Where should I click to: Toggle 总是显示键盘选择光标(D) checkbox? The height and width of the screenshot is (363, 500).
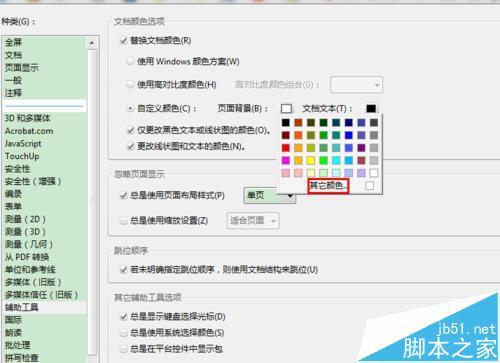(x=124, y=316)
